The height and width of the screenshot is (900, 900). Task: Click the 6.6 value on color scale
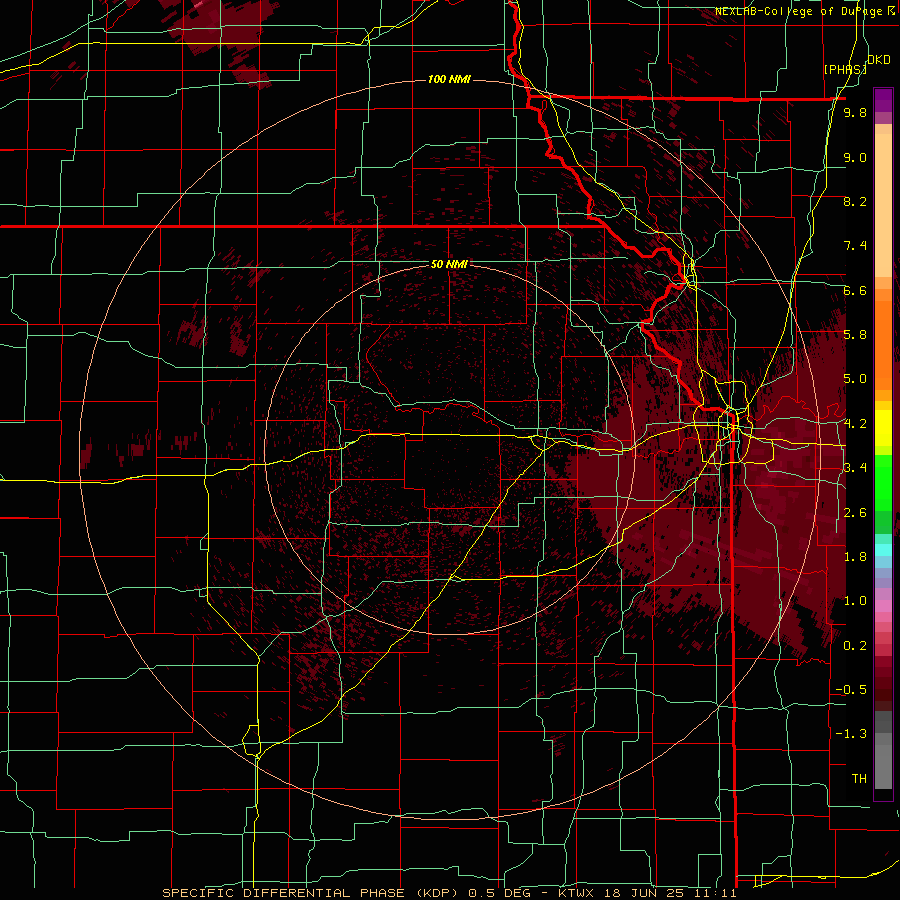[x=855, y=290]
